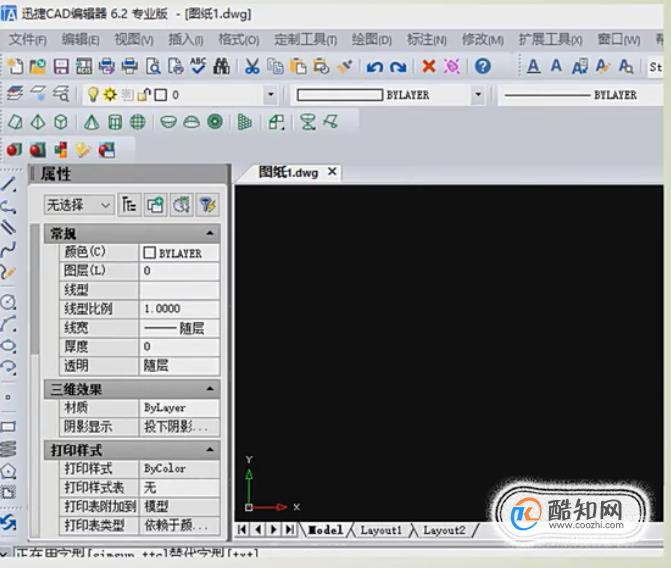The image size is (671, 568).
Task: Click the Open file icon
Action: click(38, 66)
